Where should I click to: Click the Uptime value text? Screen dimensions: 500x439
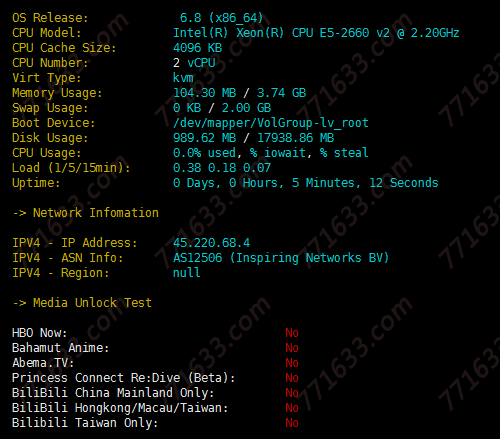point(306,183)
